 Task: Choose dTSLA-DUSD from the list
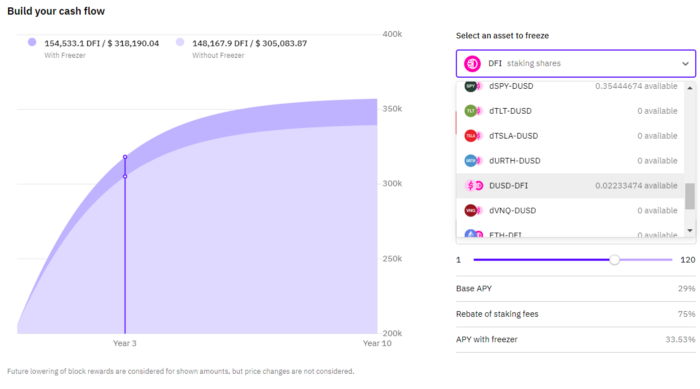[571, 136]
